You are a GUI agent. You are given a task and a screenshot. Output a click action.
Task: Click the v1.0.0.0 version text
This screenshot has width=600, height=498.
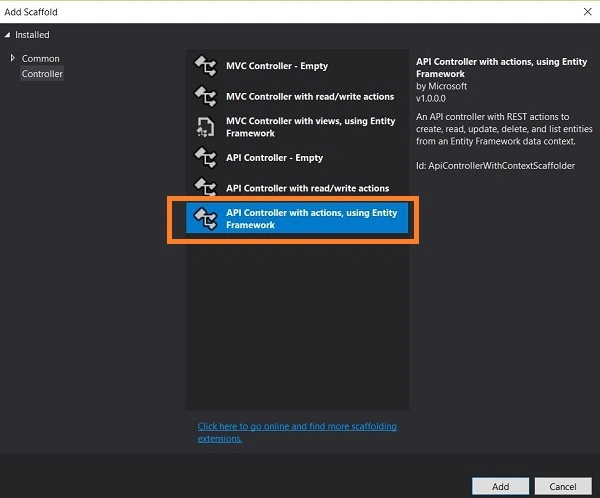[431, 98]
